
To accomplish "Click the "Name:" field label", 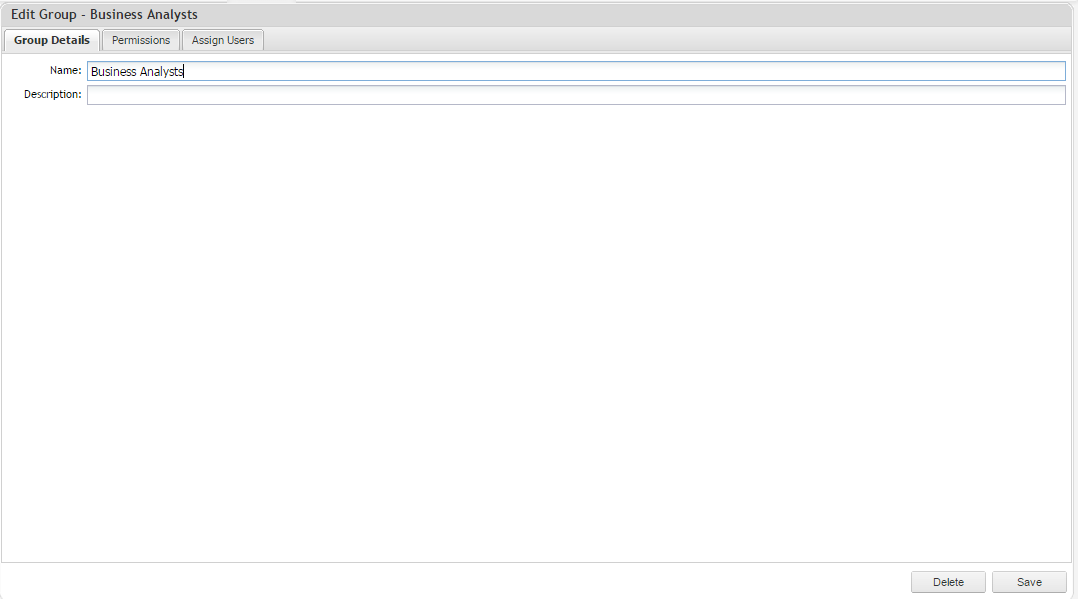I will click(65, 71).
